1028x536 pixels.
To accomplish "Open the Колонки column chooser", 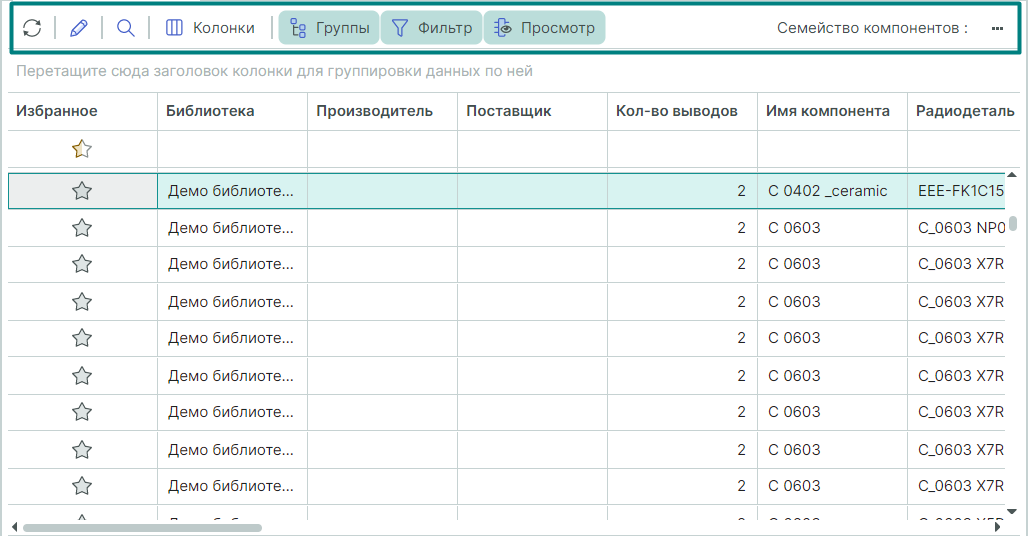I will pyautogui.click(x=210, y=28).
